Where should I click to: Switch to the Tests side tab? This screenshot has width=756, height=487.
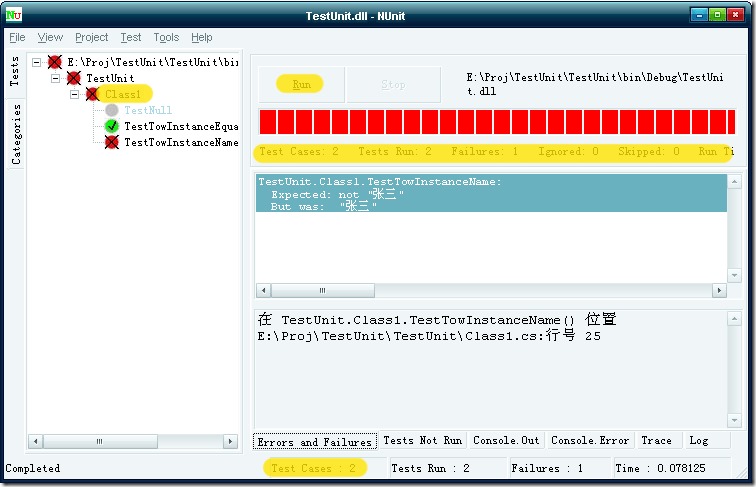coord(15,72)
